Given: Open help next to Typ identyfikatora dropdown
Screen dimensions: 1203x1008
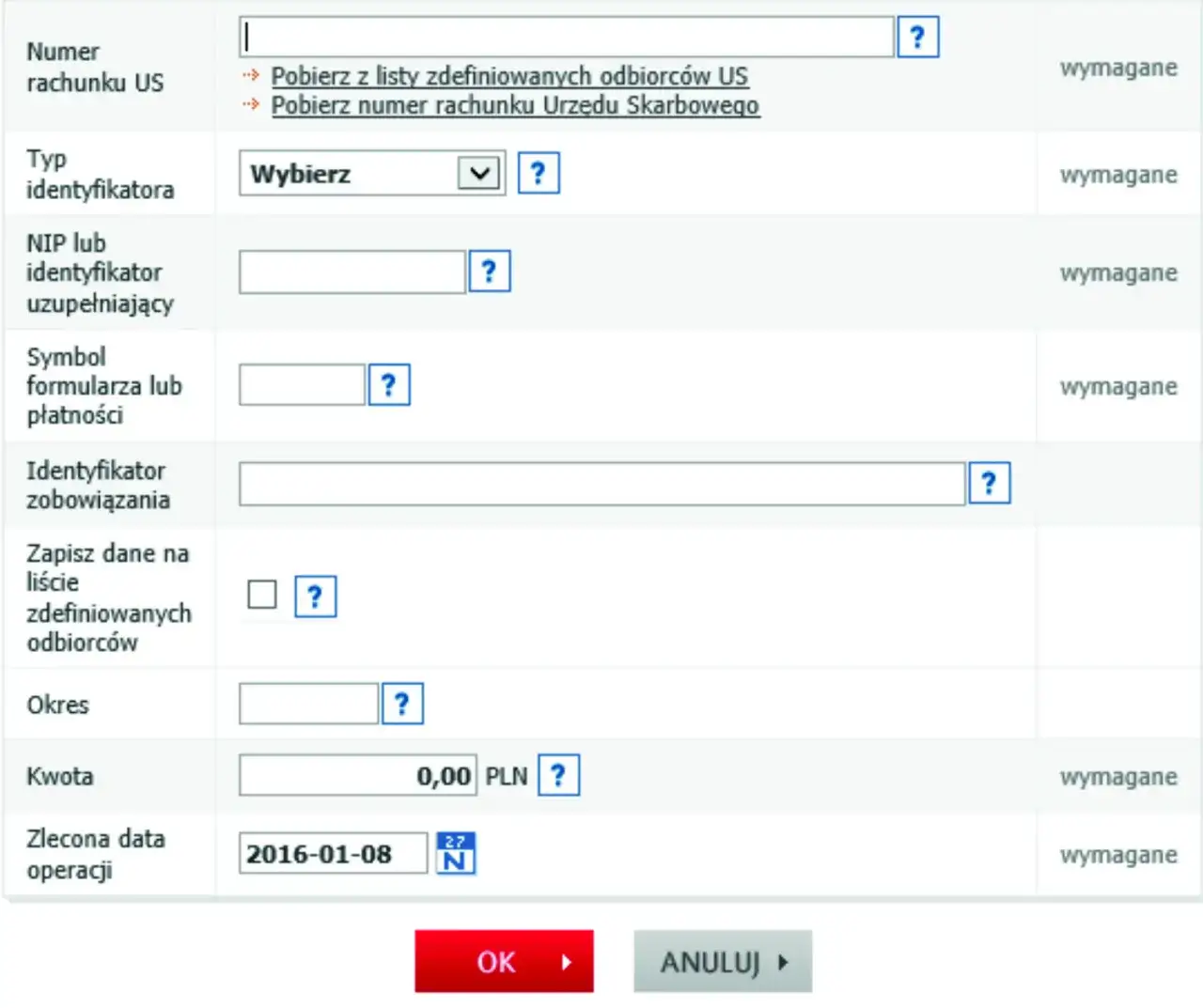Looking at the screenshot, I should pyautogui.click(x=539, y=172).
